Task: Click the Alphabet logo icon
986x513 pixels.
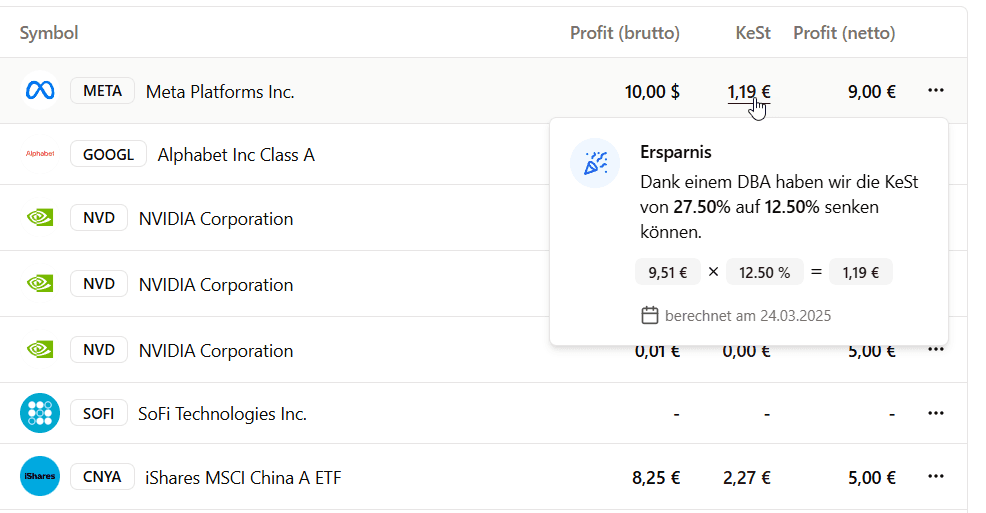Action: coord(40,153)
